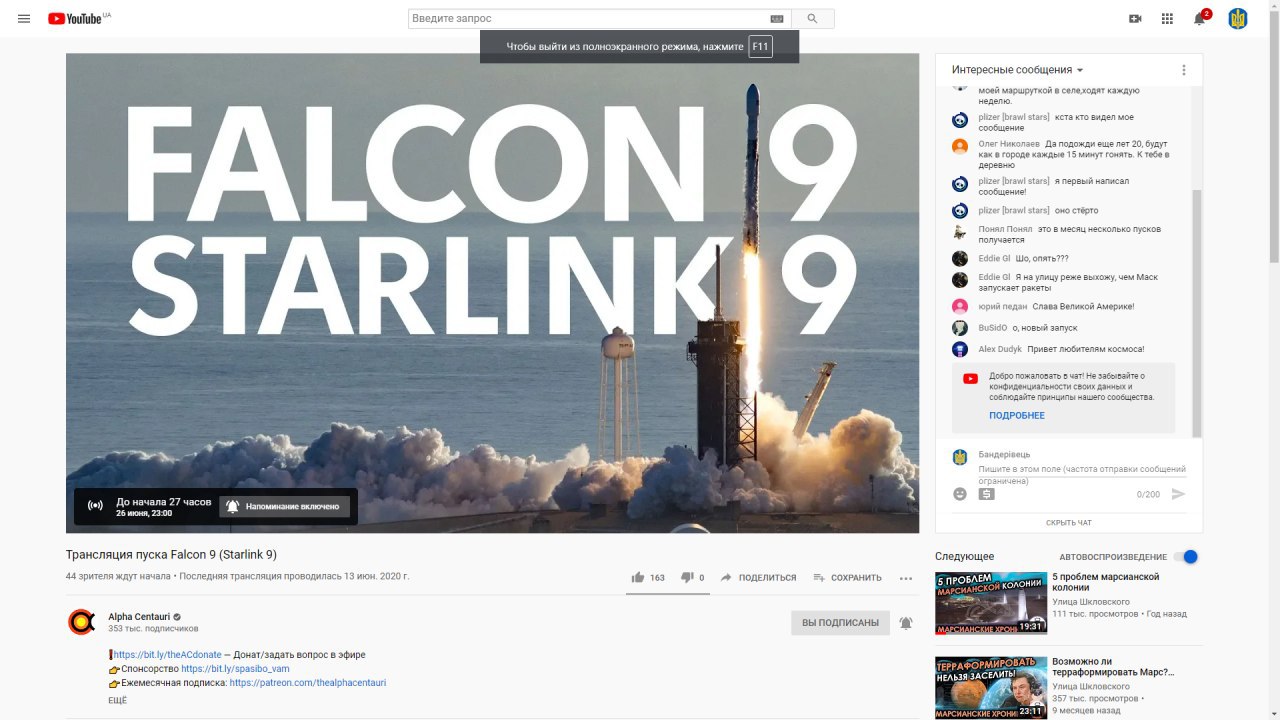This screenshot has height=720, width=1280.
Task: Select message 'Слава Великой Америке!'
Action: (1083, 306)
